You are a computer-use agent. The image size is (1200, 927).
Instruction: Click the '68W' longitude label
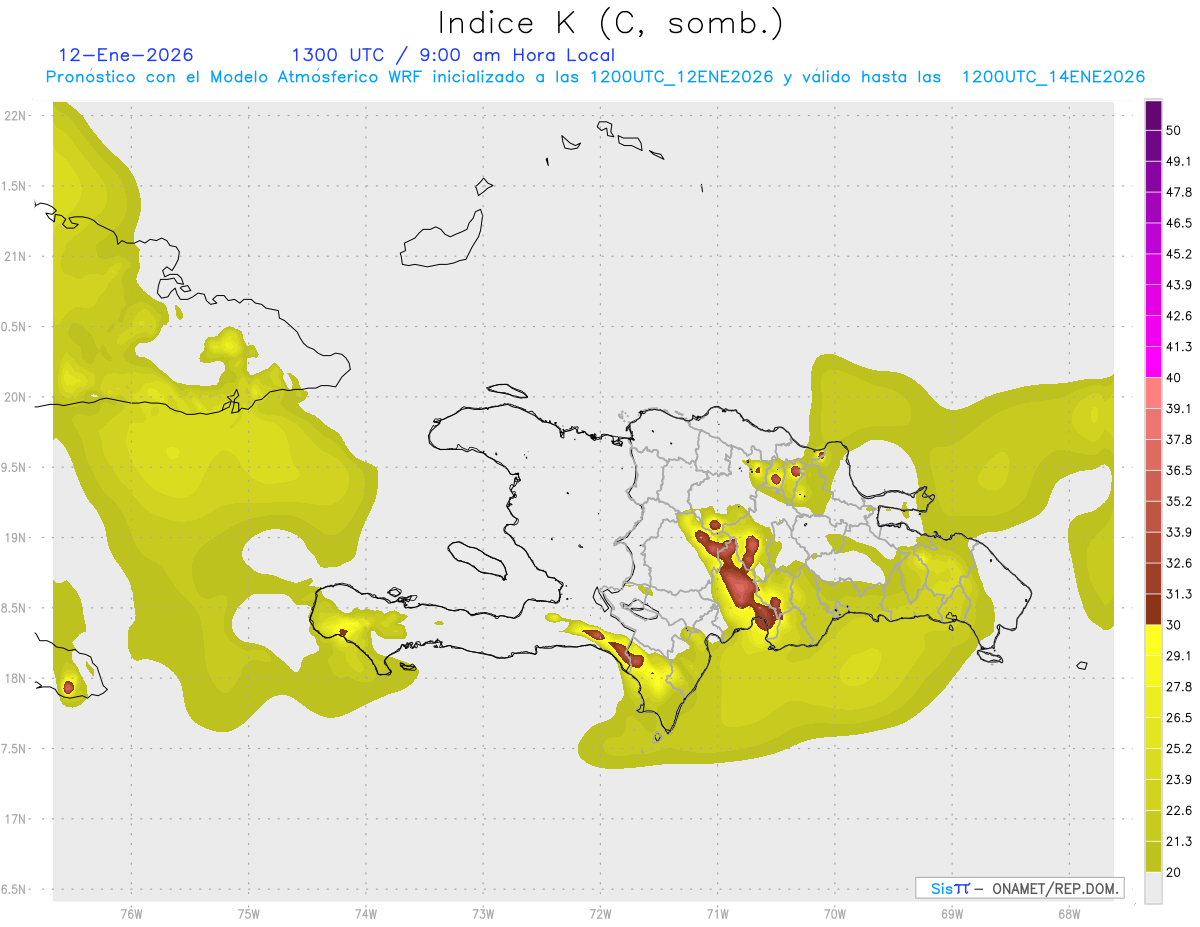point(1069,914)
